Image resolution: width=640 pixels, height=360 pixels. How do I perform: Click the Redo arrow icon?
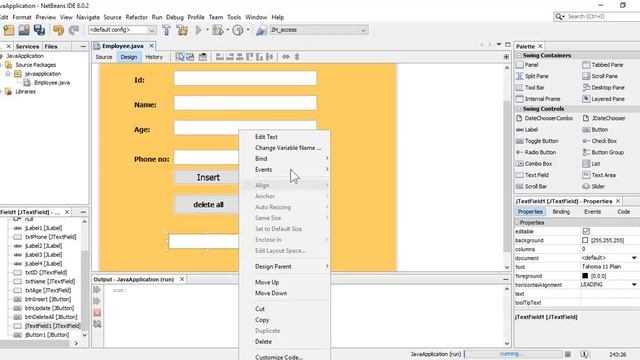click(x=73, y=30)
